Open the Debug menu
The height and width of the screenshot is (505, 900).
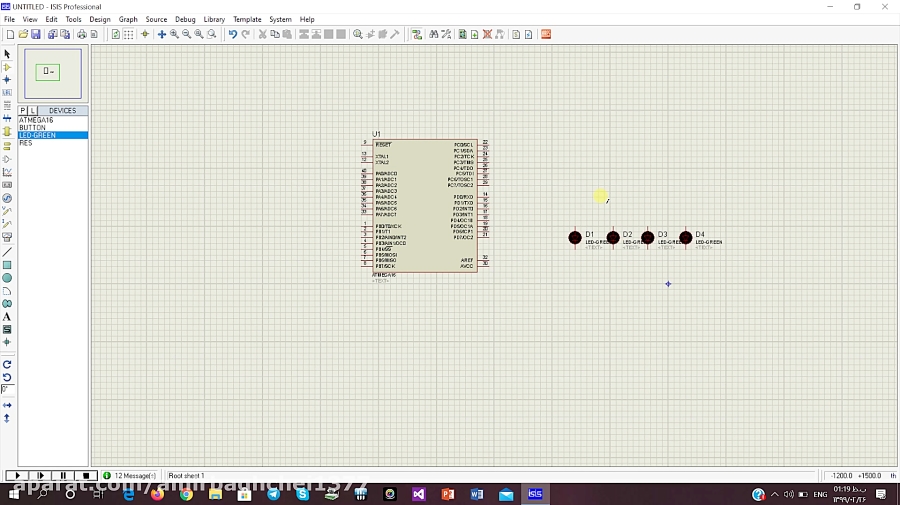click(x=185, y=19)
